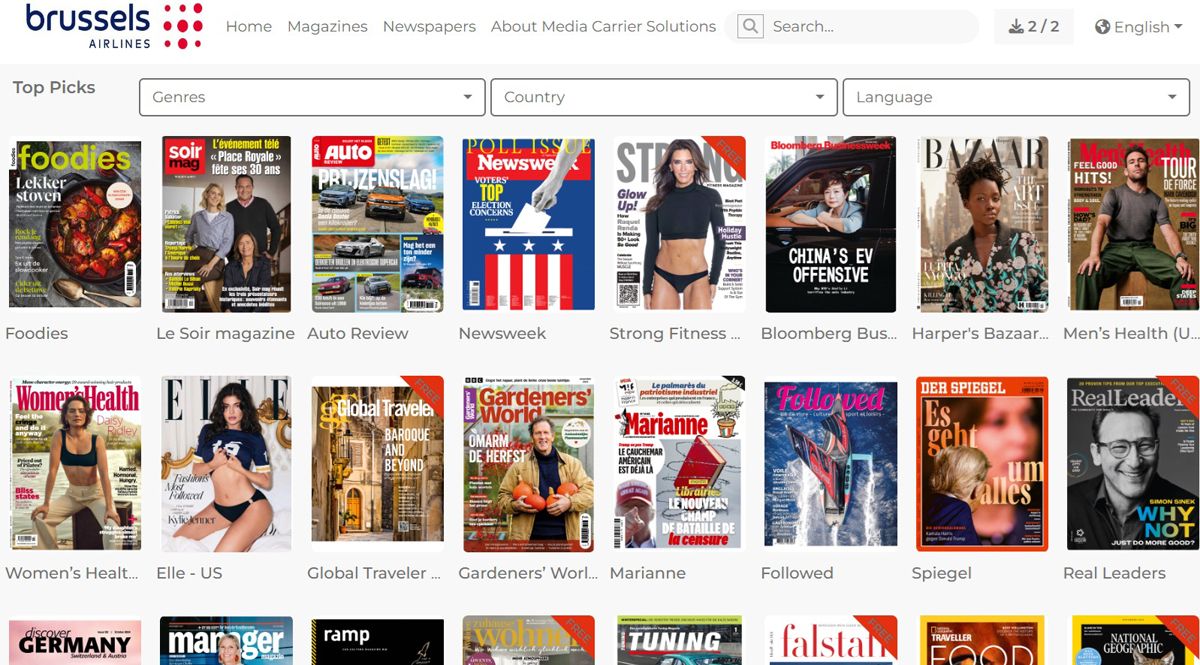Screen dimensions: 1200x665
Task: Click the Brussels Airlines logo
Action: (x=114, y=27)
